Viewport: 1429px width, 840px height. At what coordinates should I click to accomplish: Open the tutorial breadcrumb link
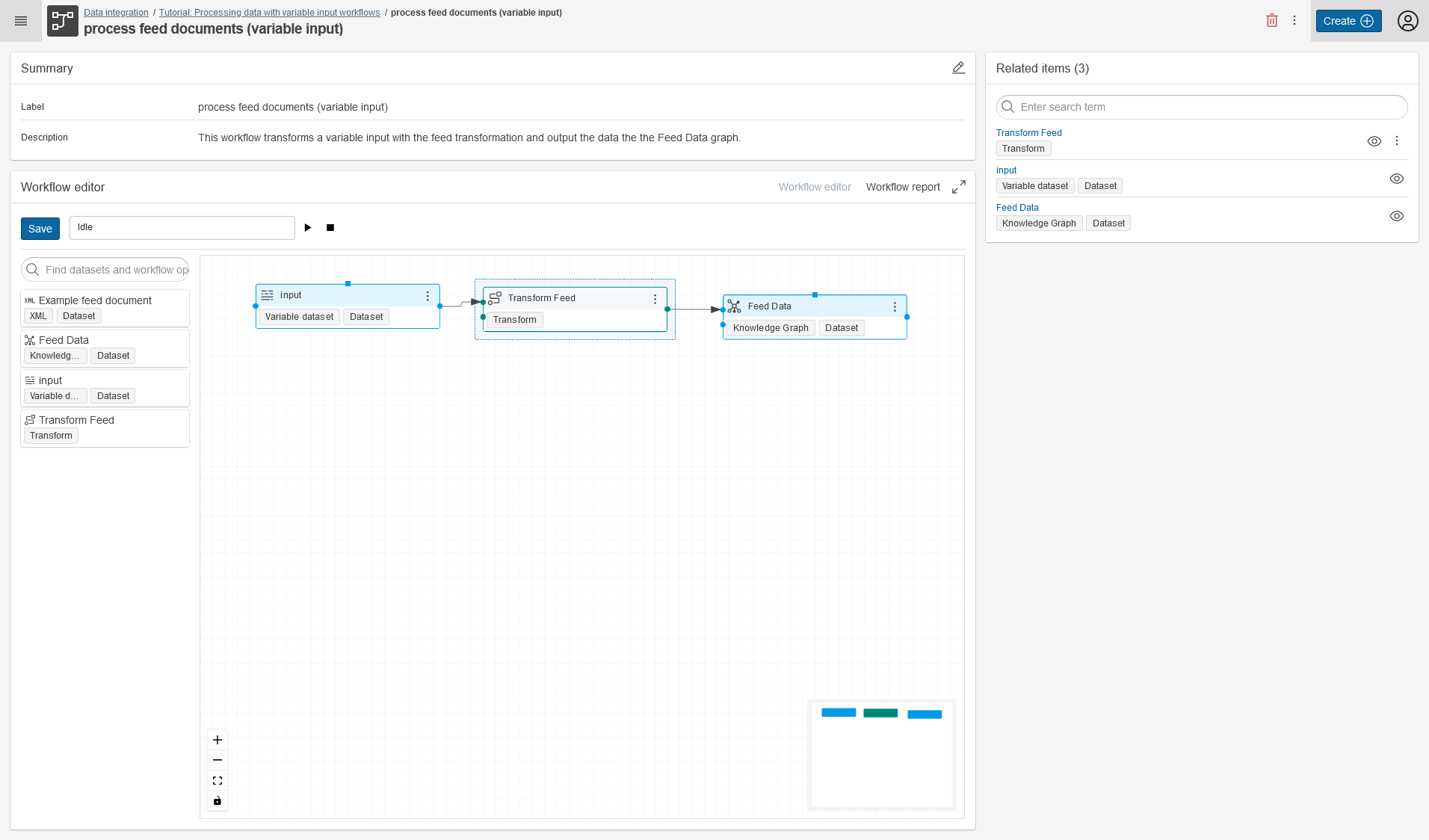269,12
